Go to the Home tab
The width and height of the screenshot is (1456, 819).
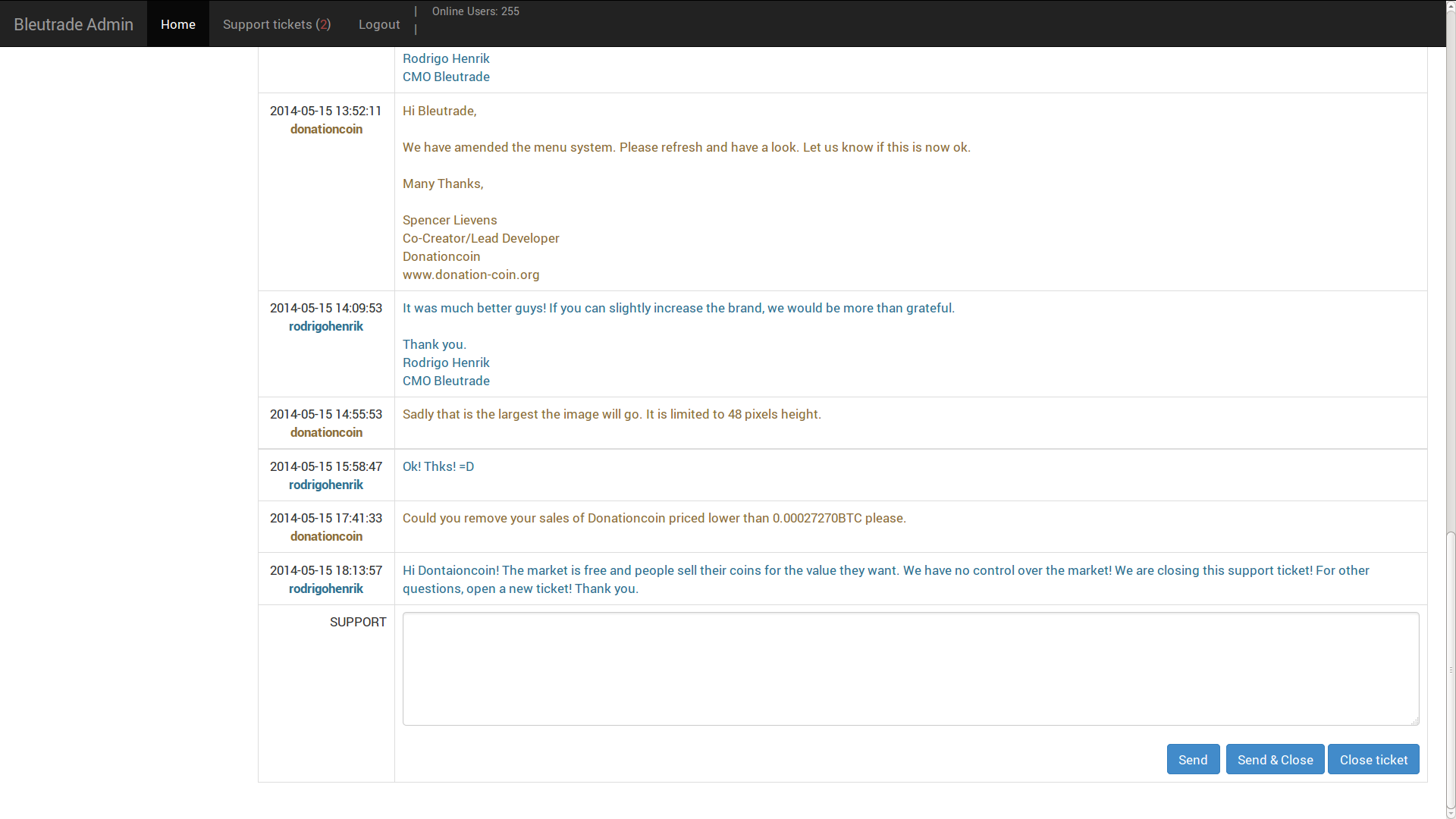pos(178,24)
